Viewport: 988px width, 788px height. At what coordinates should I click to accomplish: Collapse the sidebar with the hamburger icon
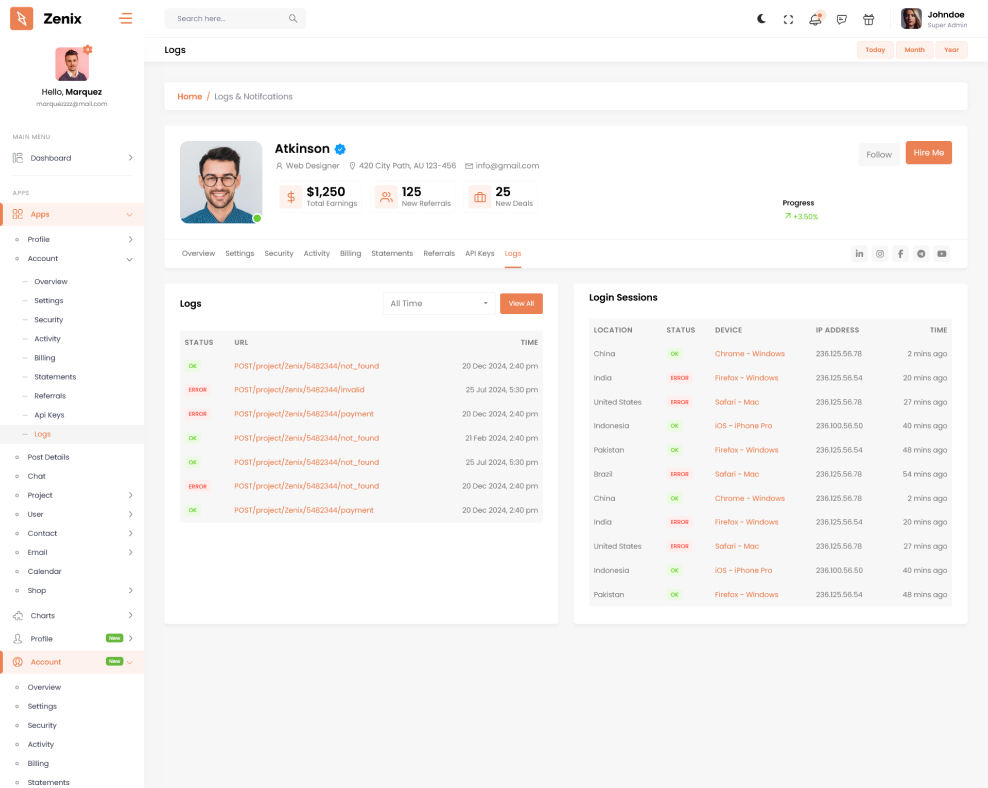click(125, 18)
